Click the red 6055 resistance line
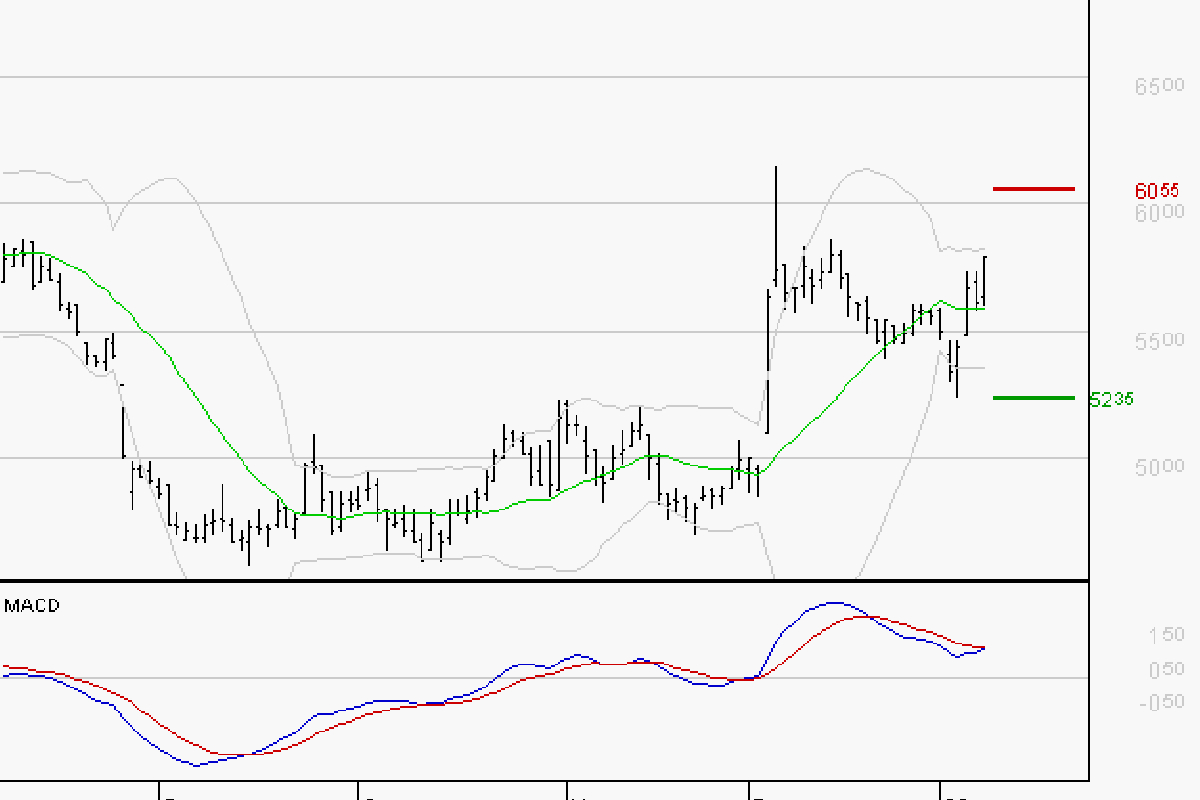The height and width of the screenshot is (800, 1200). tap(1033, 188)
